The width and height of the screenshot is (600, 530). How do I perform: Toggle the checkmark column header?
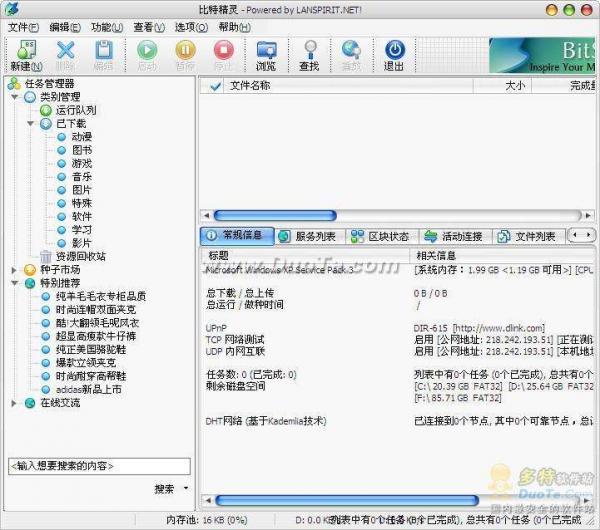point(215,86)
